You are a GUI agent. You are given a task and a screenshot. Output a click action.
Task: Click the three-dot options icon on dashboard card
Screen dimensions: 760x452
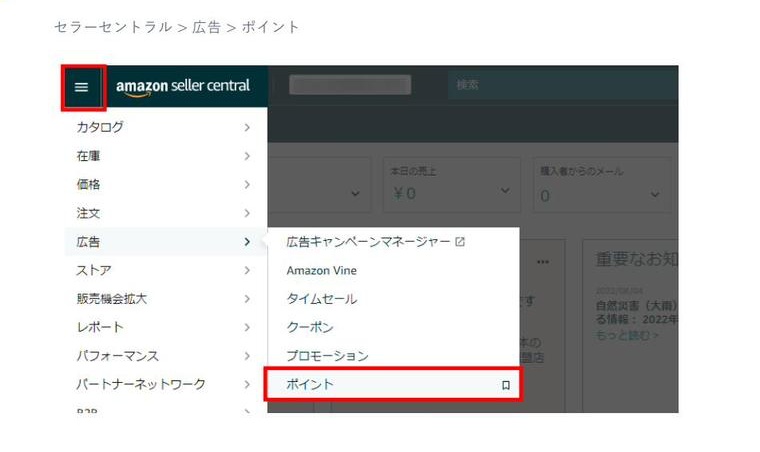click(x=543, y=262)
